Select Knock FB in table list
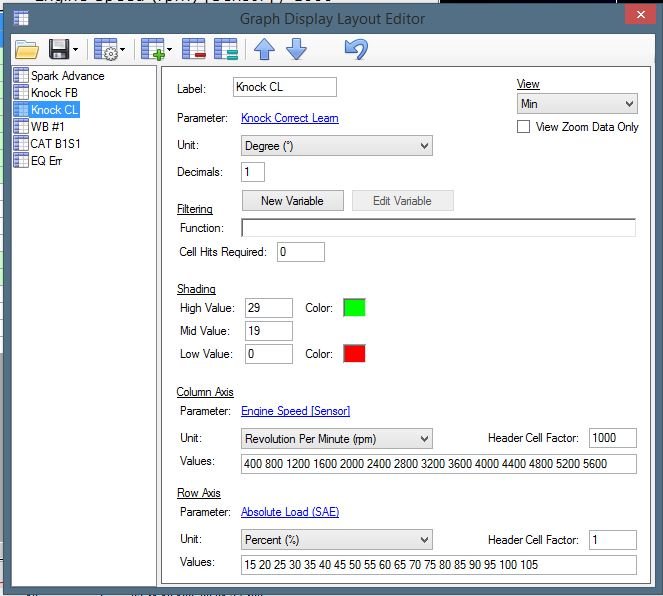The width and height of the screenshot is (663, 596). pos(54,93)
